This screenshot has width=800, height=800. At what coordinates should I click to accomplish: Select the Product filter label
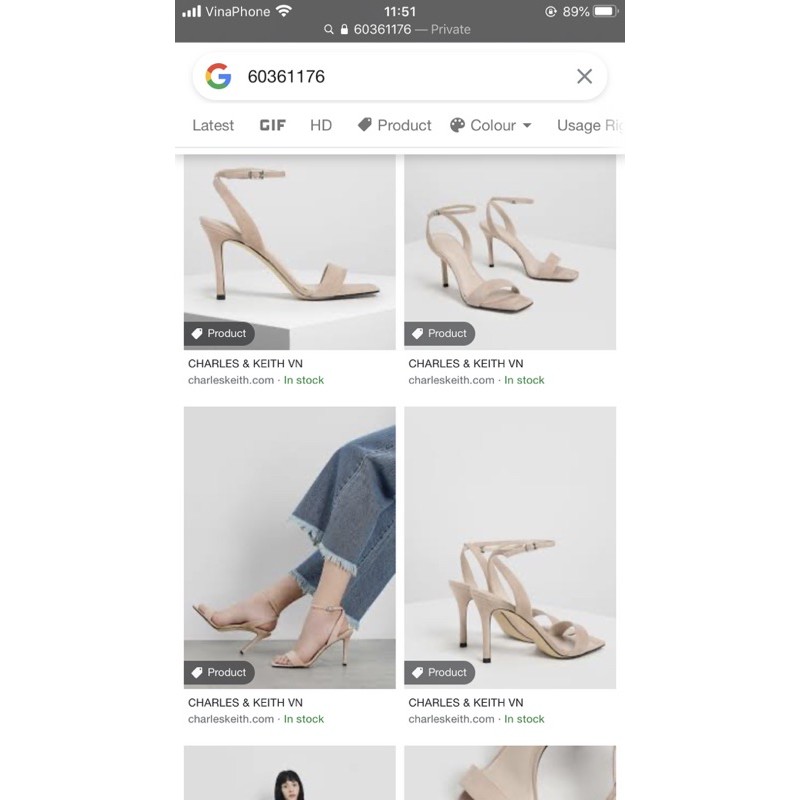click(x=404, y=125)
